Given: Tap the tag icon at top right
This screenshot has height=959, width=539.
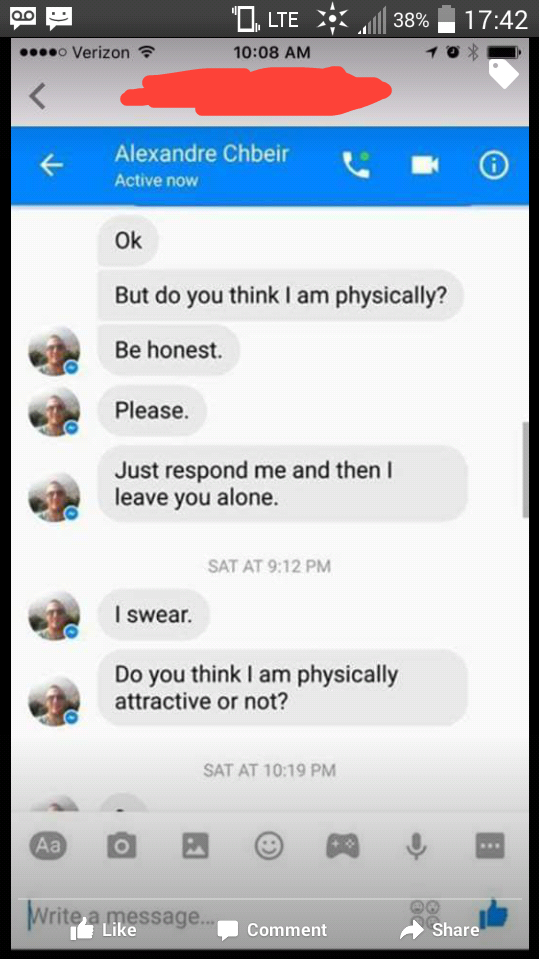Looking at the screenshot, I should click(x=504, y=73).
